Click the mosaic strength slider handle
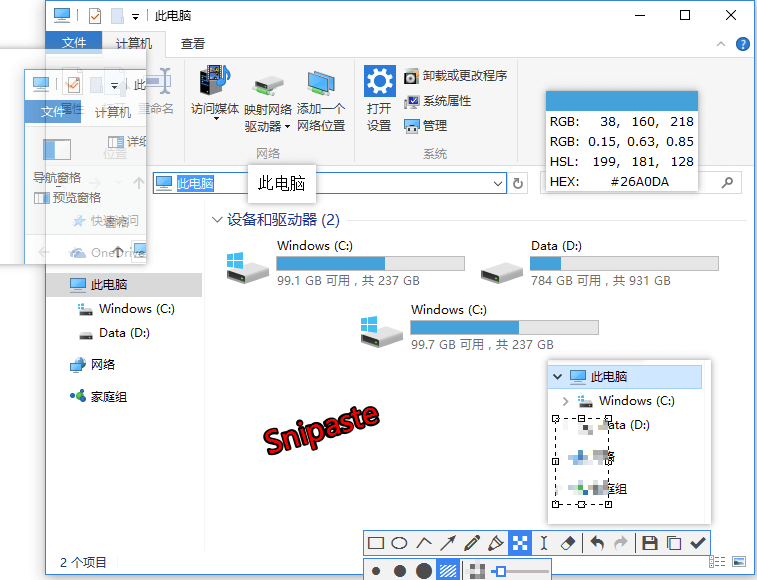Screen dimensions: 757x580 [x=501, y=572]
